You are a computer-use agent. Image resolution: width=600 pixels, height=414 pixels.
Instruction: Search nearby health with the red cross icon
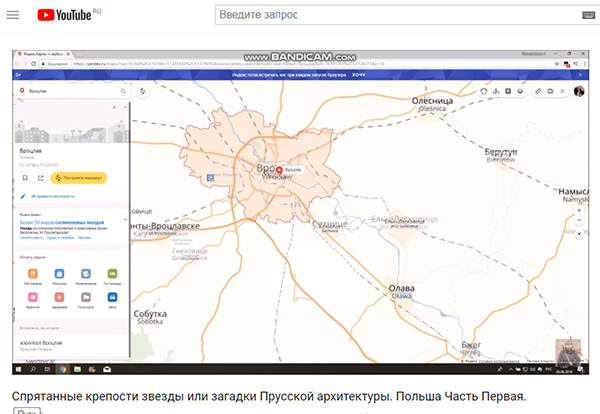click(59, 297)
